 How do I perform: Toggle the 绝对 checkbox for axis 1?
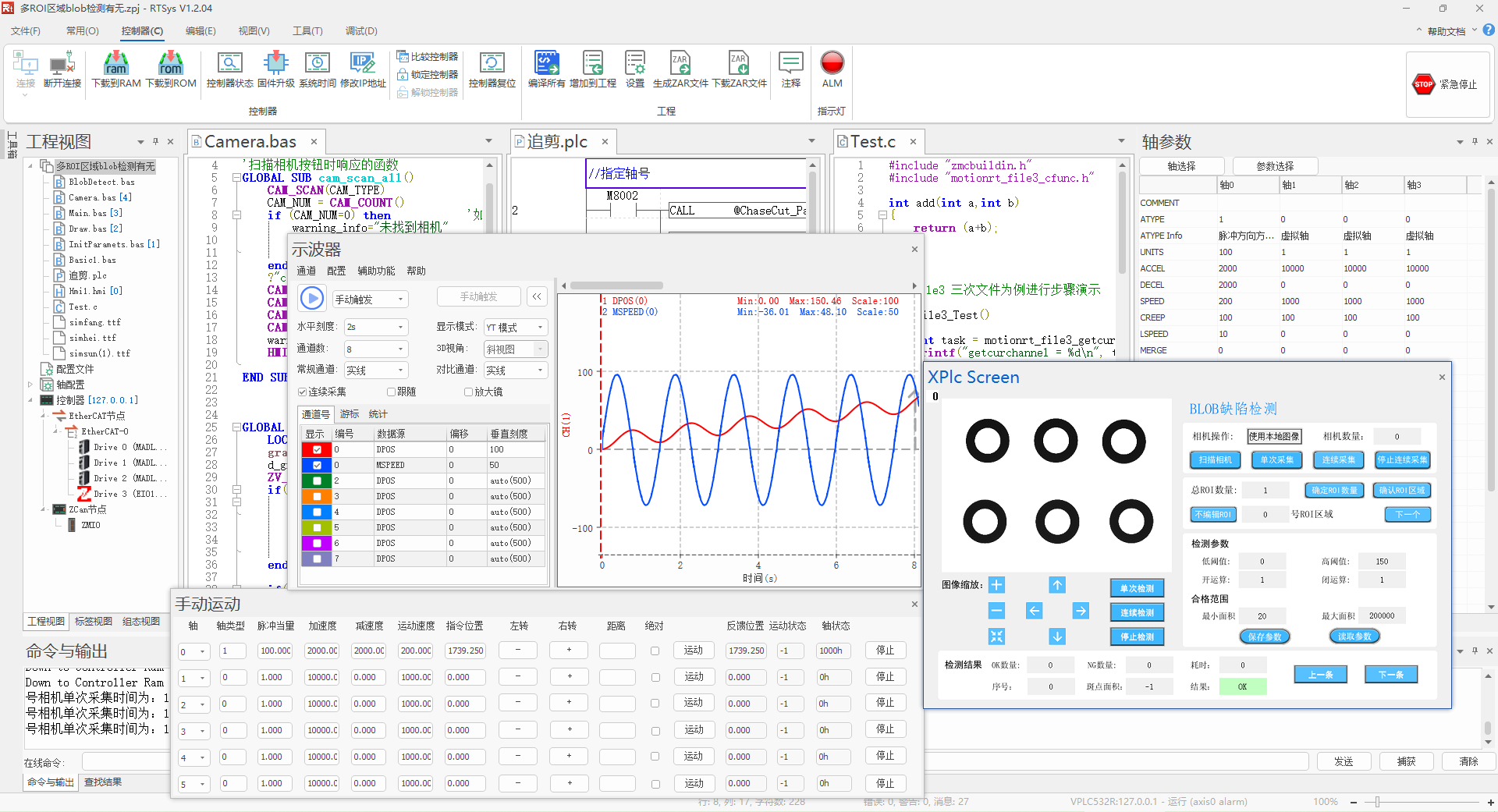coord(655,678)
